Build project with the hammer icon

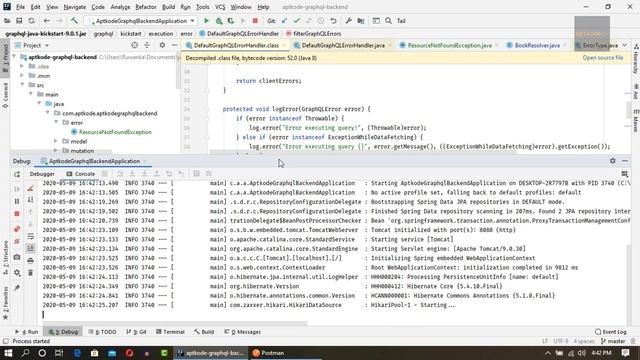point(74,21)
